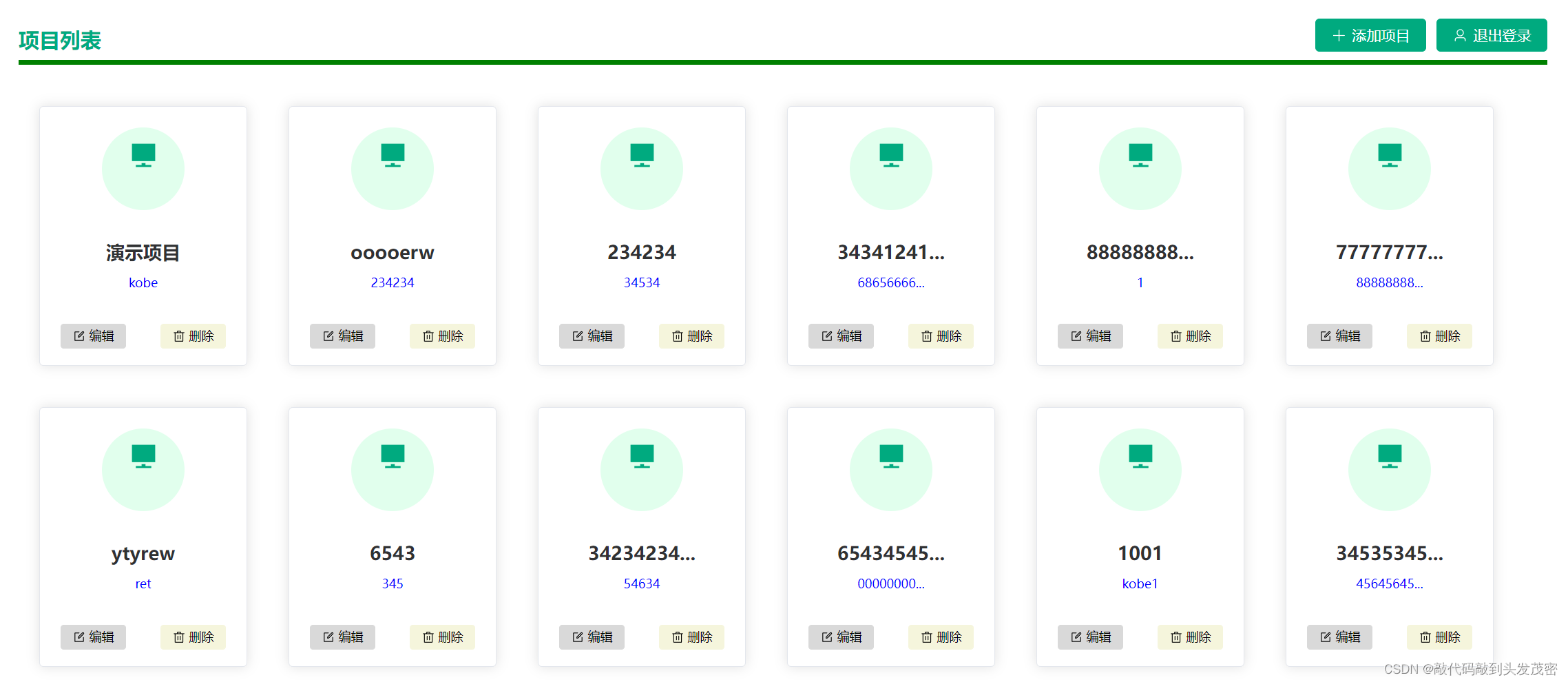This screenshot has height=682, width=1568.
Task: Click the 添加项目 button
Action: coord(1370,35)
